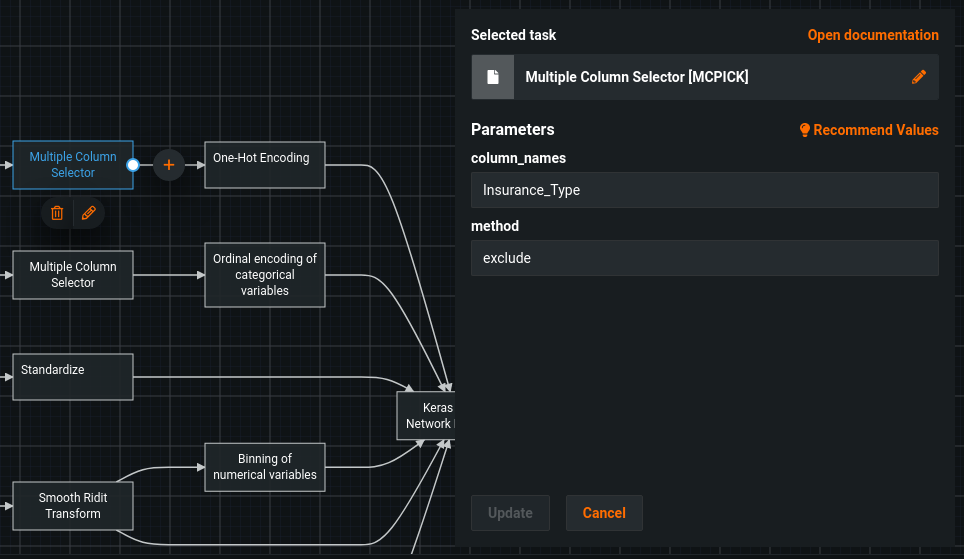Screen dimensions: 964x559
Task: Select the Smooth Ridit Transform node
Action: pyautogui.click(x=73, y=505)
